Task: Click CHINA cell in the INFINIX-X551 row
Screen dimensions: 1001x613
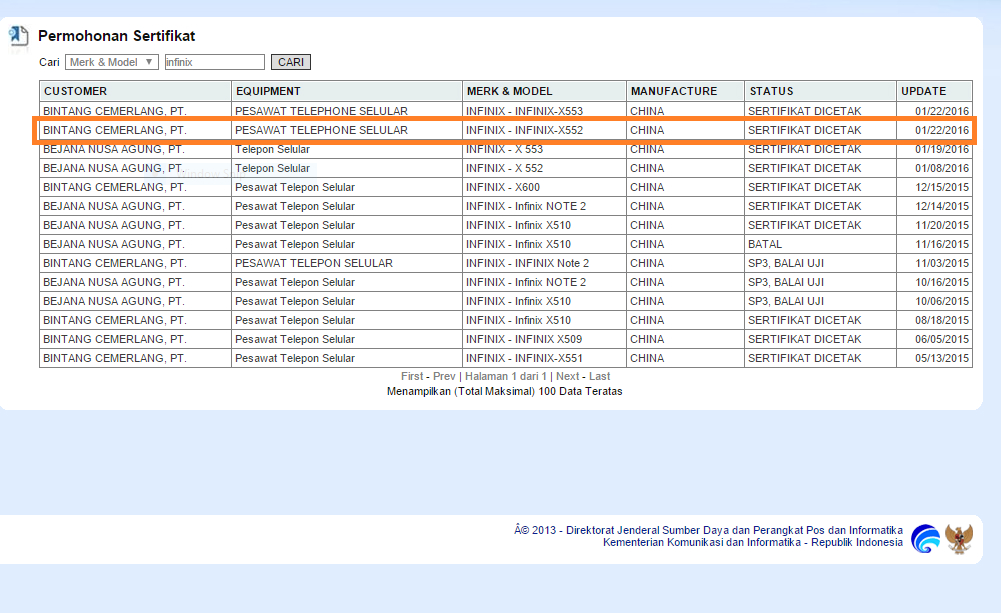Action: pyautogui.click(x=685, y=358)
